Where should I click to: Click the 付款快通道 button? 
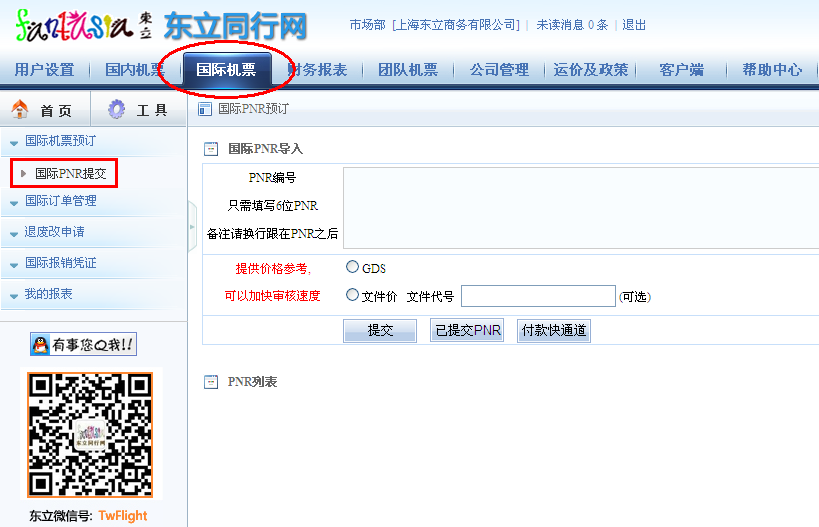tap(554, 330)
